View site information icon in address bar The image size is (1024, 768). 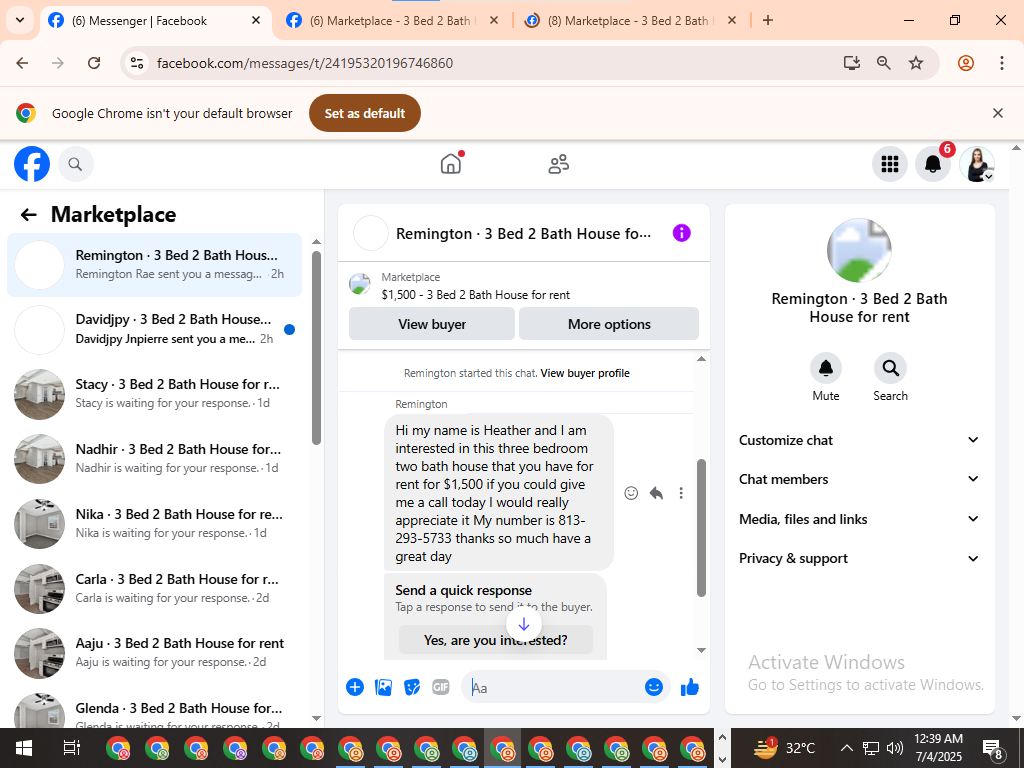[x=137, y=63]
